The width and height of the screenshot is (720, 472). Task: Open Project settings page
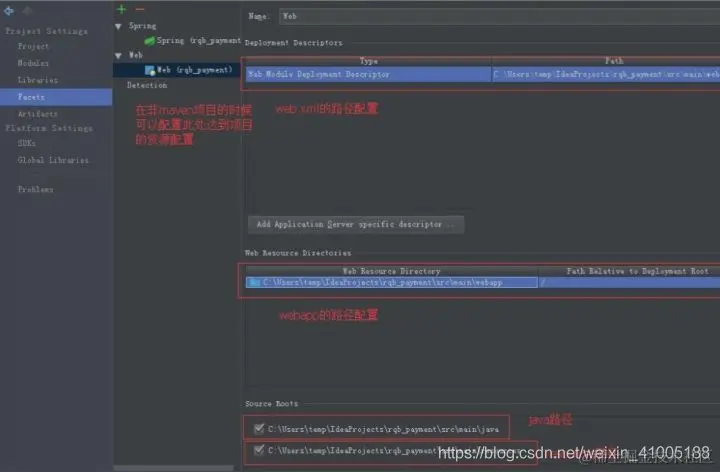[33, 46]
